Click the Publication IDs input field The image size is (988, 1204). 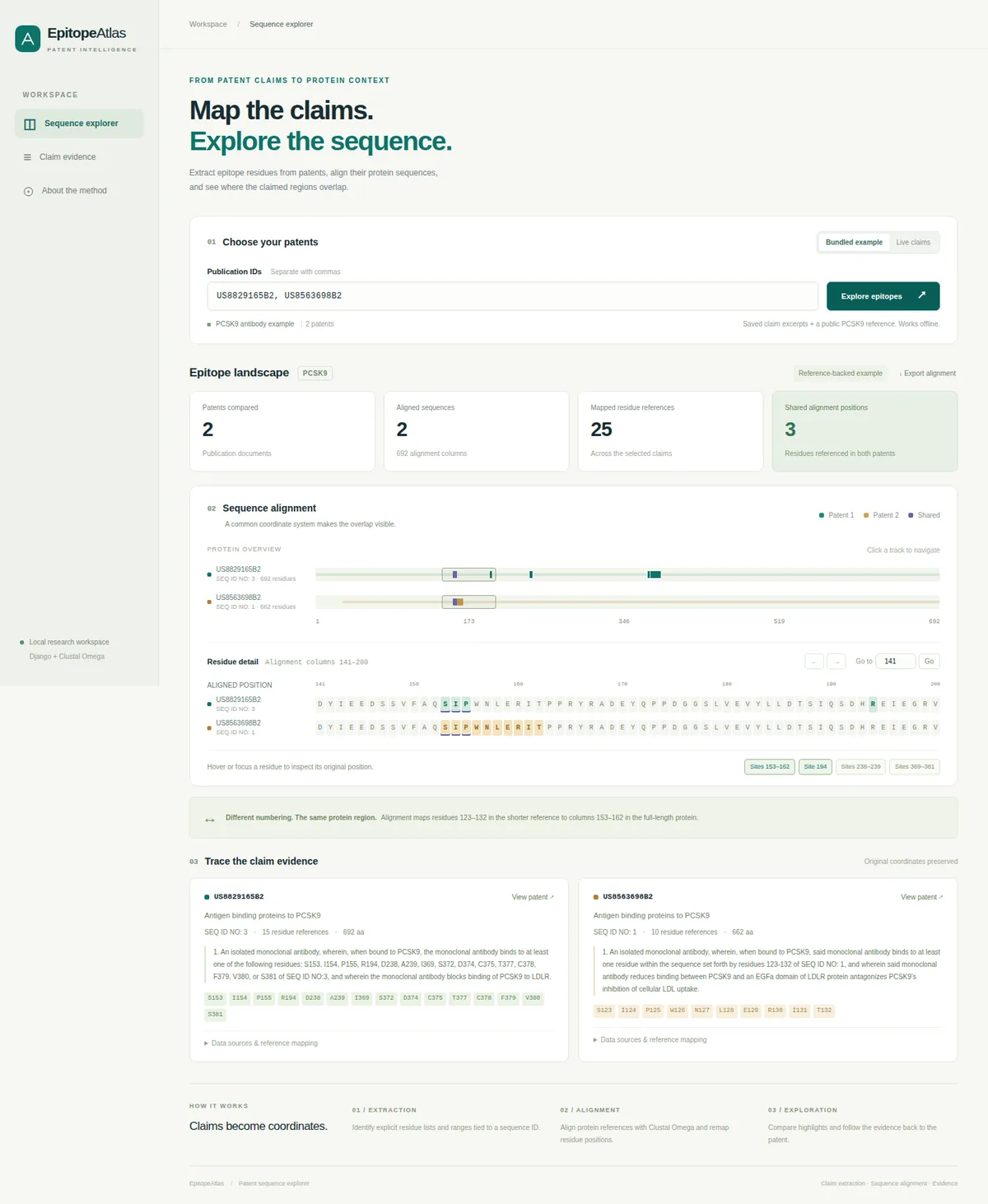point(513,296)
